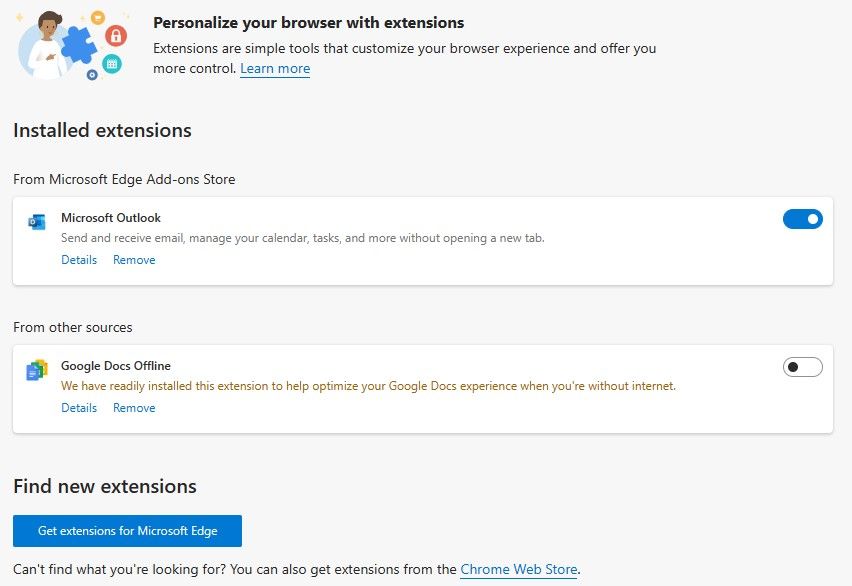Remove the Microsoft Outlook extension
Screen dimensions: 852x586
pos(134,260)
